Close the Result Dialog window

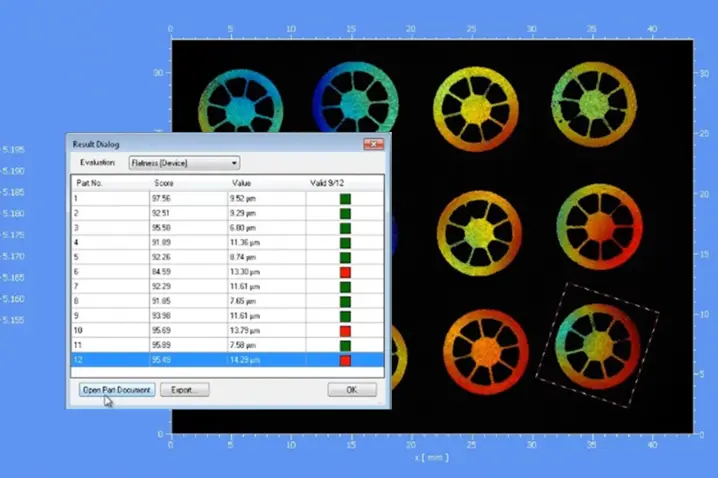click(x=374, y=144)
